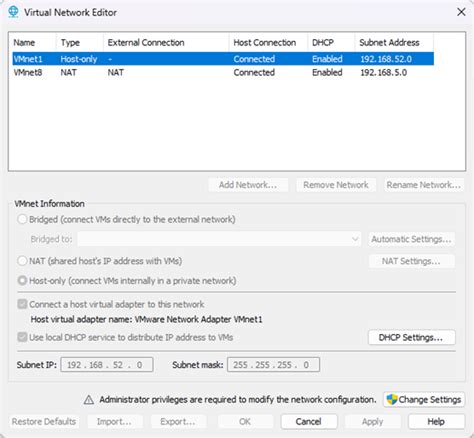Click the OK button

tap(245, 421)
